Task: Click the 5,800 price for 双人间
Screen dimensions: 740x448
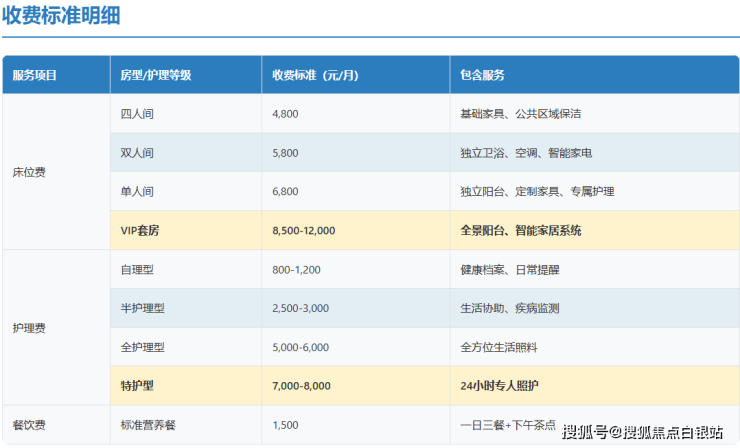Action: [285, 153]
